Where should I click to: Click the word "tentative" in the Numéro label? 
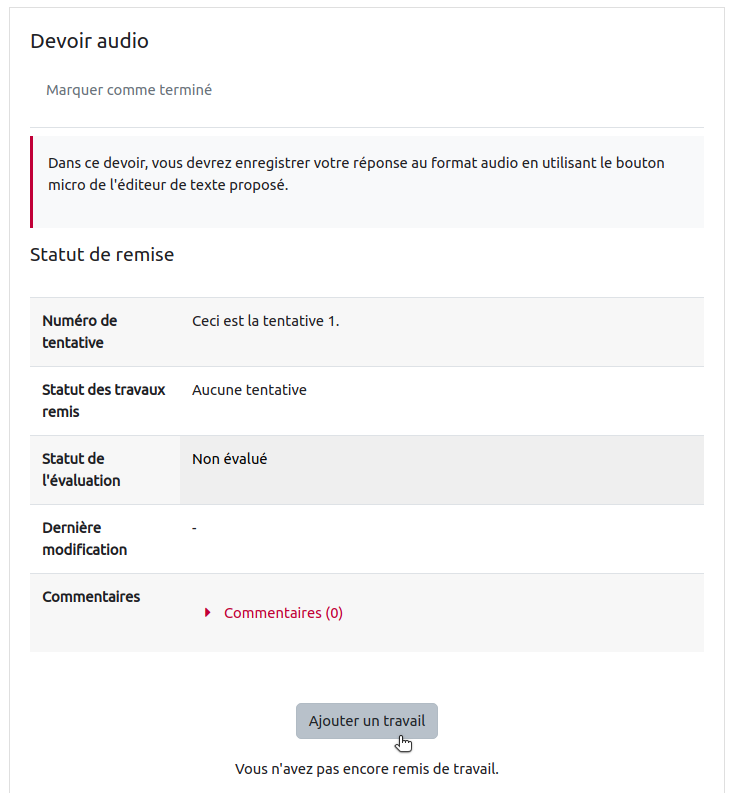(73, 343)
